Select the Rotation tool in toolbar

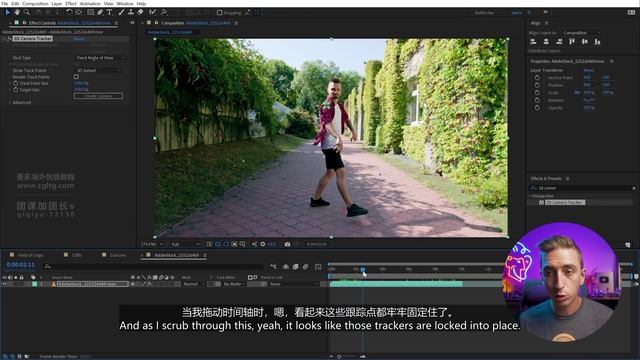pyautogui.click(x=69, y=13)
